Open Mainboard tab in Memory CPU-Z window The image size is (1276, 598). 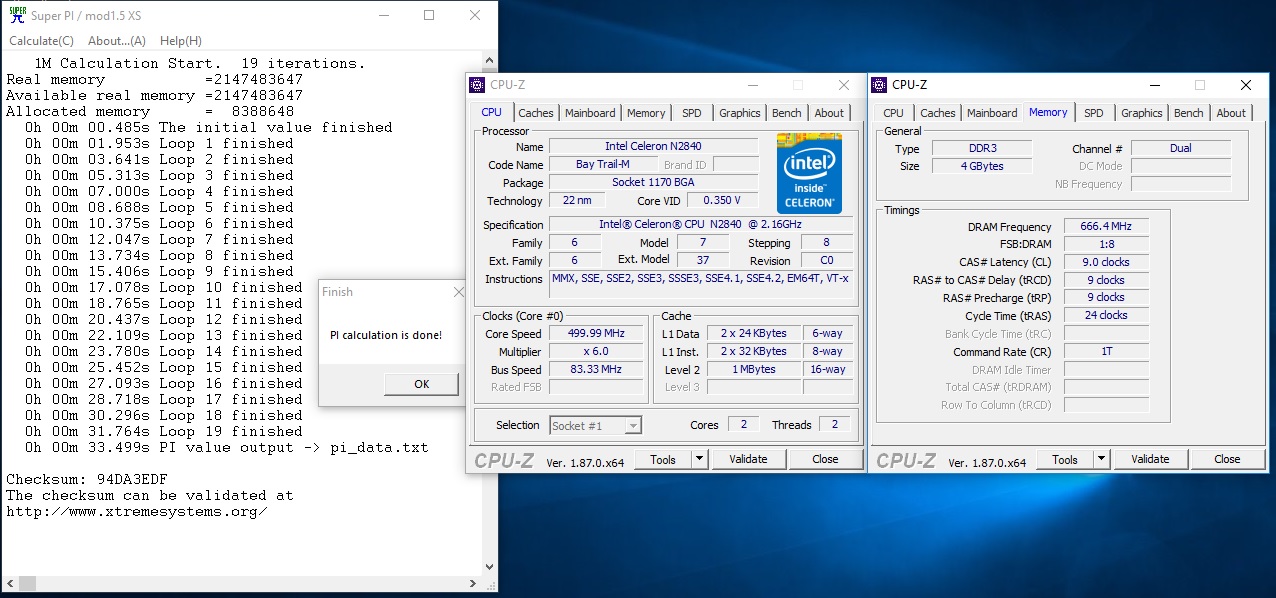pos(992,113)
